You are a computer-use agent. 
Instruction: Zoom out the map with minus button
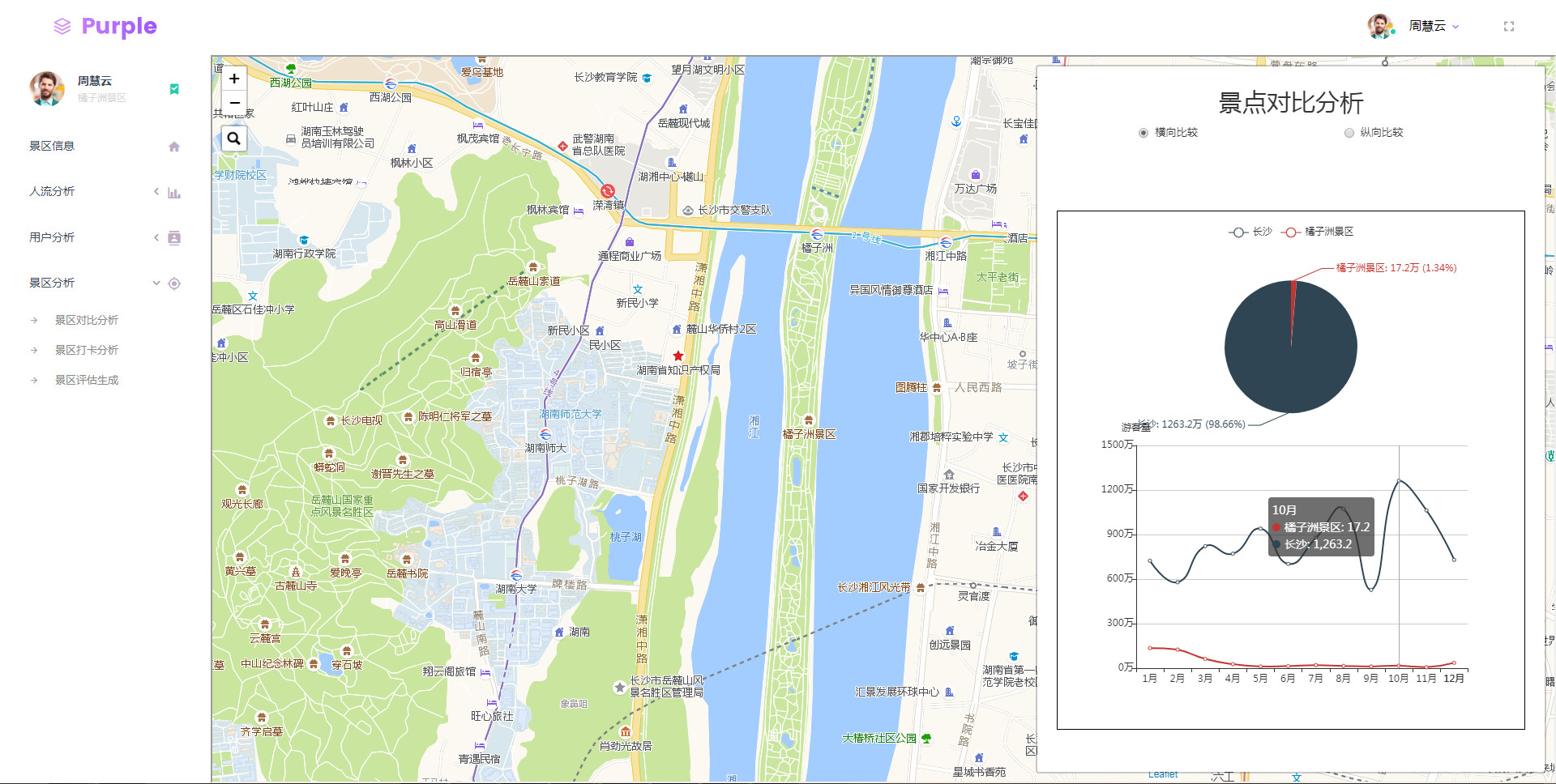(x=234, y=103)
